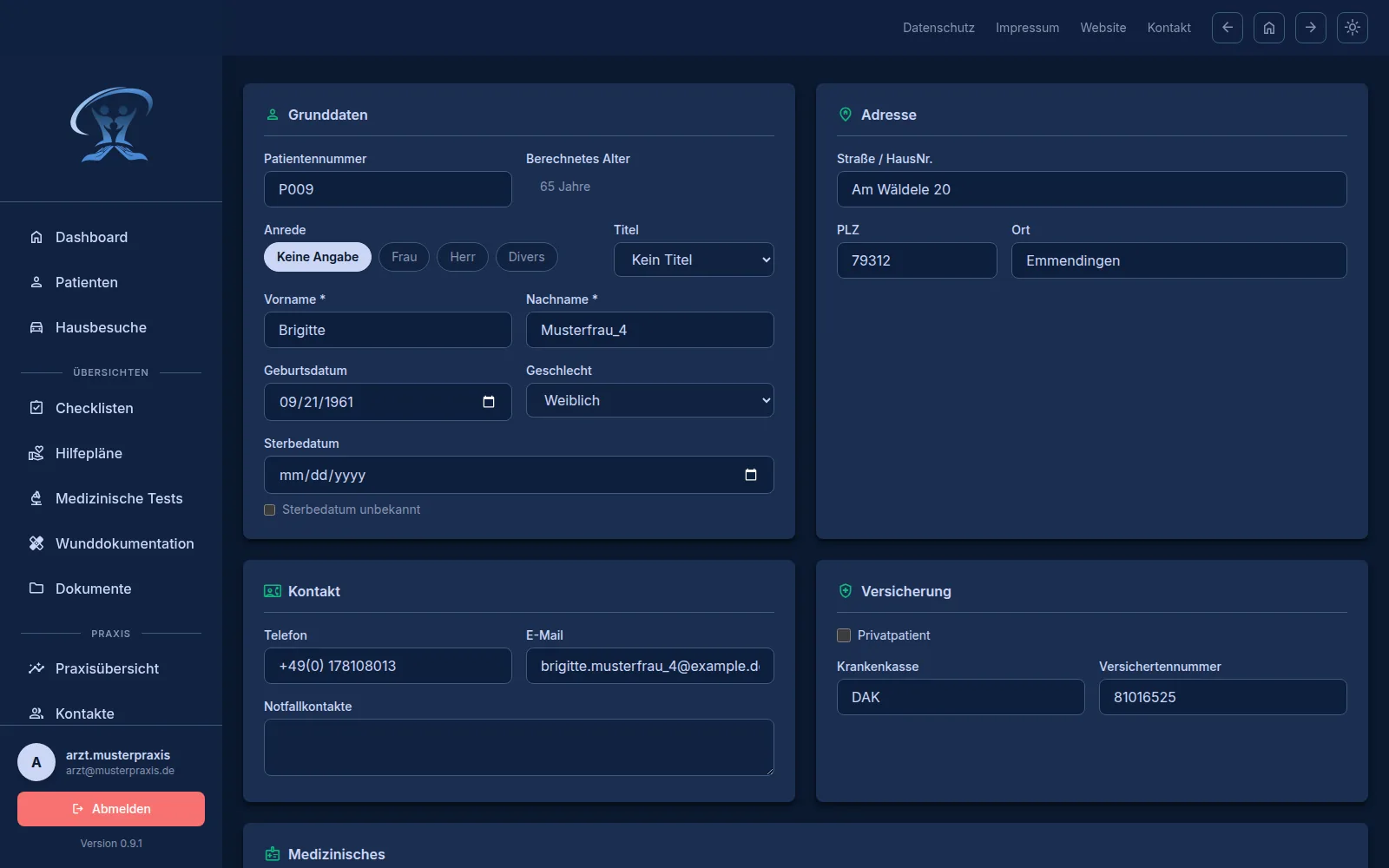Image resolution: width=1389 pixels, height=868 pixels.
Task: Open the Datenschutz link
Action: click(x=938, y=28)
